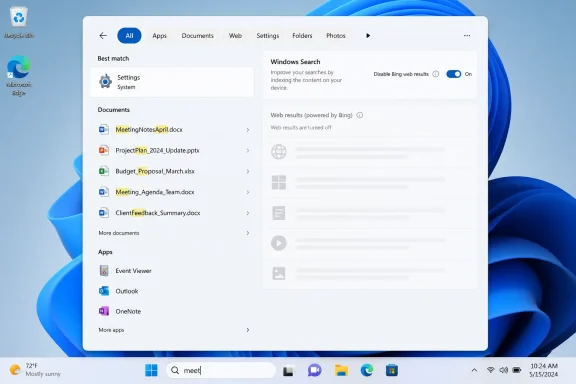This screenshot has width=576, height=384.
Task: Open Meeting_Agenda_Team.docx file name
Action: click(x=155, y=192)
